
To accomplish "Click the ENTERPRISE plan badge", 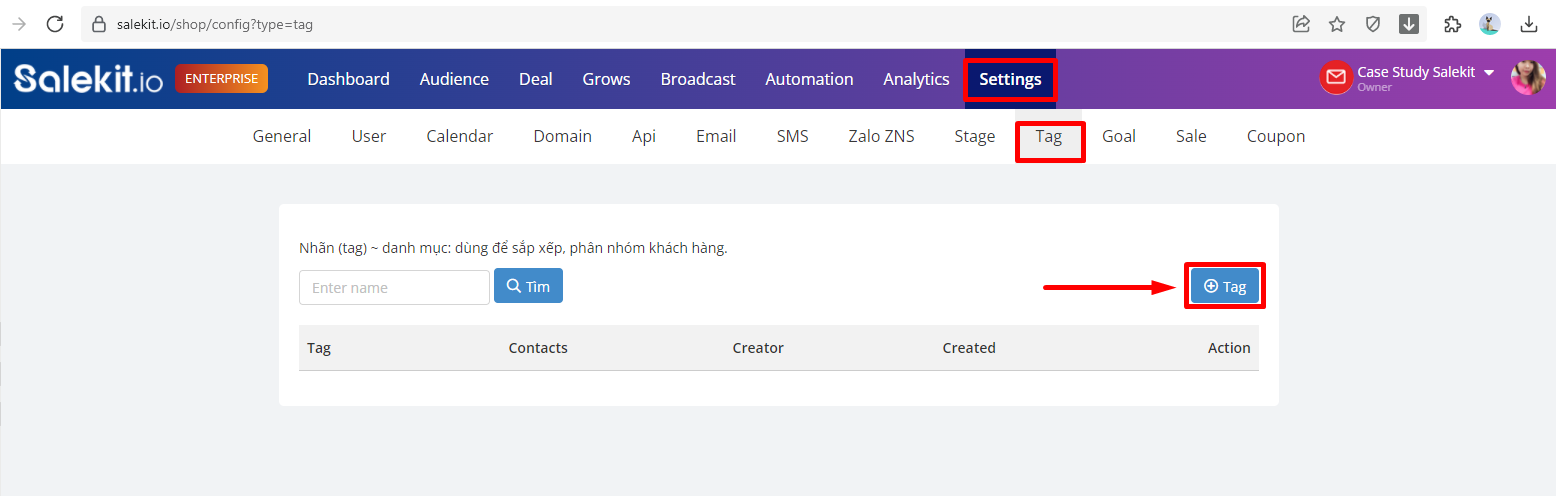I will pyautogui.click(x=222, y=79).
